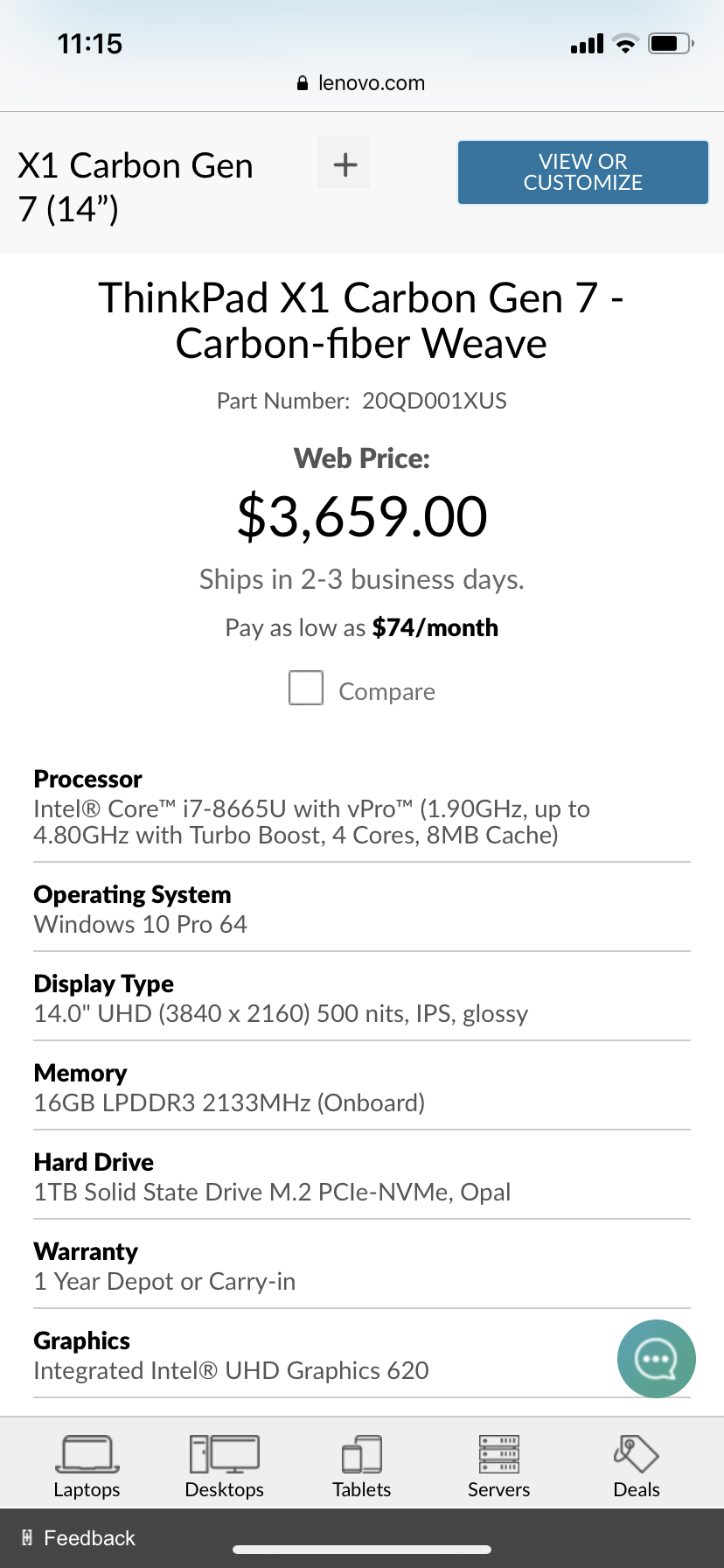The image size is (724, 1568).
Task: Tap the lenovo.com address bar
Action: [362, 83]
